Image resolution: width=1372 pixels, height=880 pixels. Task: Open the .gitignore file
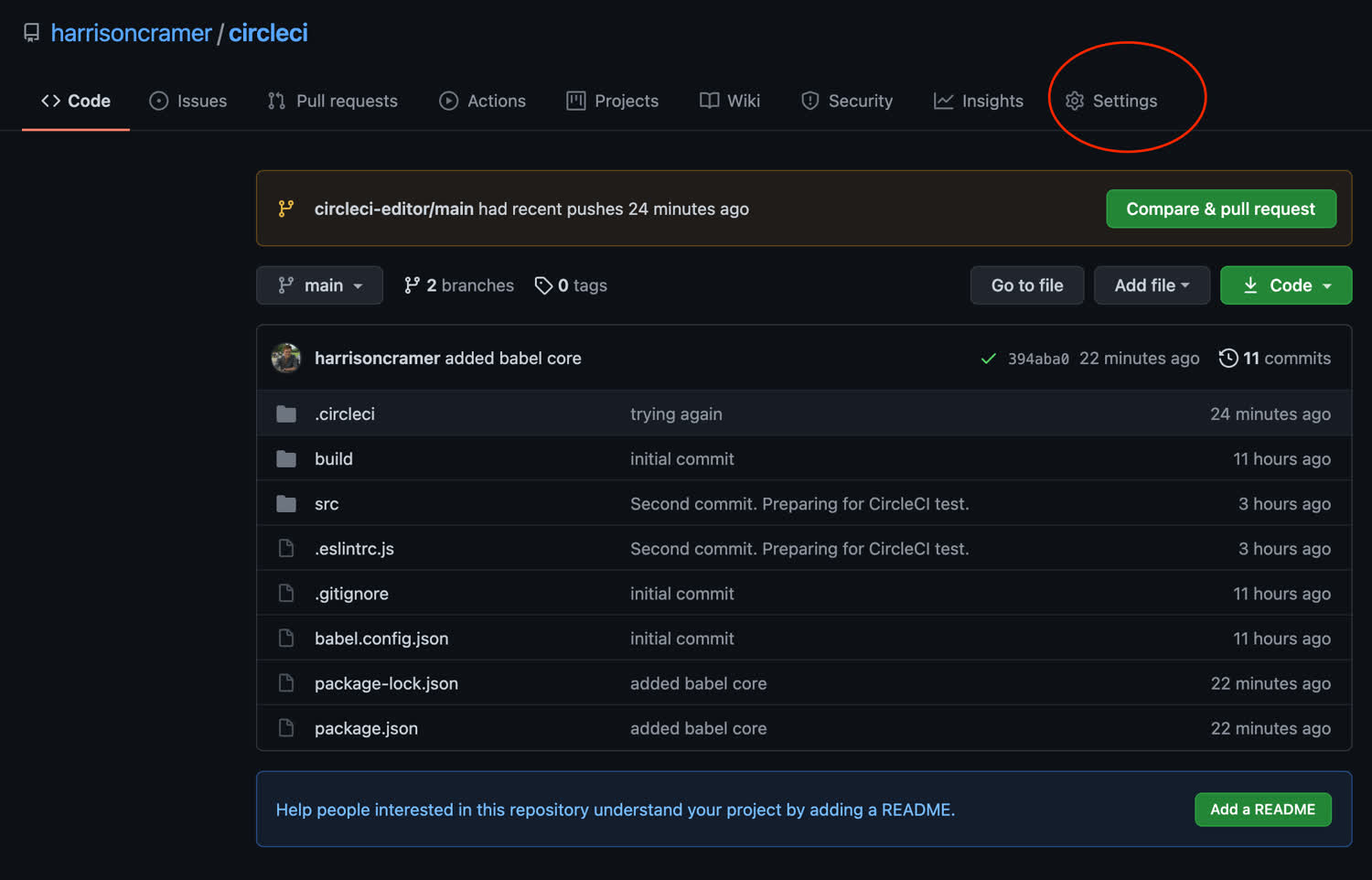[x=351, y=594]
